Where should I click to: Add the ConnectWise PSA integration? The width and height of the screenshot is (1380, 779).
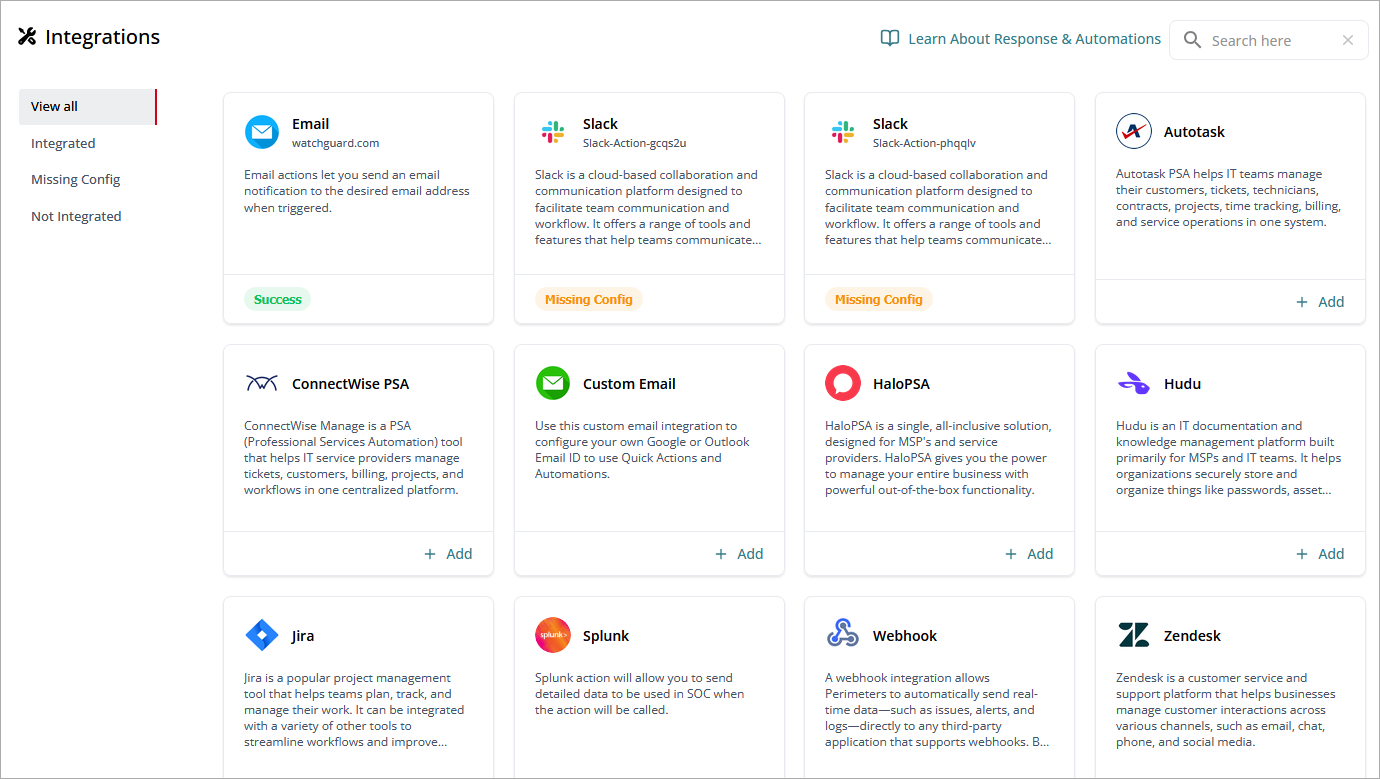click(x=448, y=554)
